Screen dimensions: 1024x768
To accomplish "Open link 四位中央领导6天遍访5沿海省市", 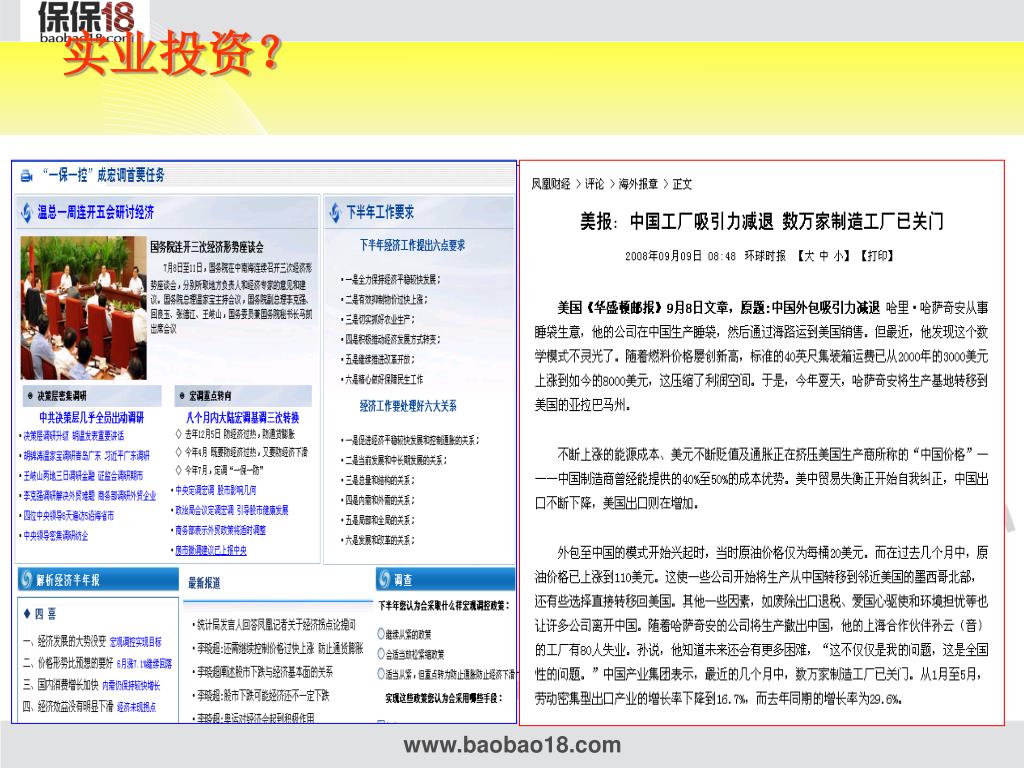I will [x=69, y=516].
